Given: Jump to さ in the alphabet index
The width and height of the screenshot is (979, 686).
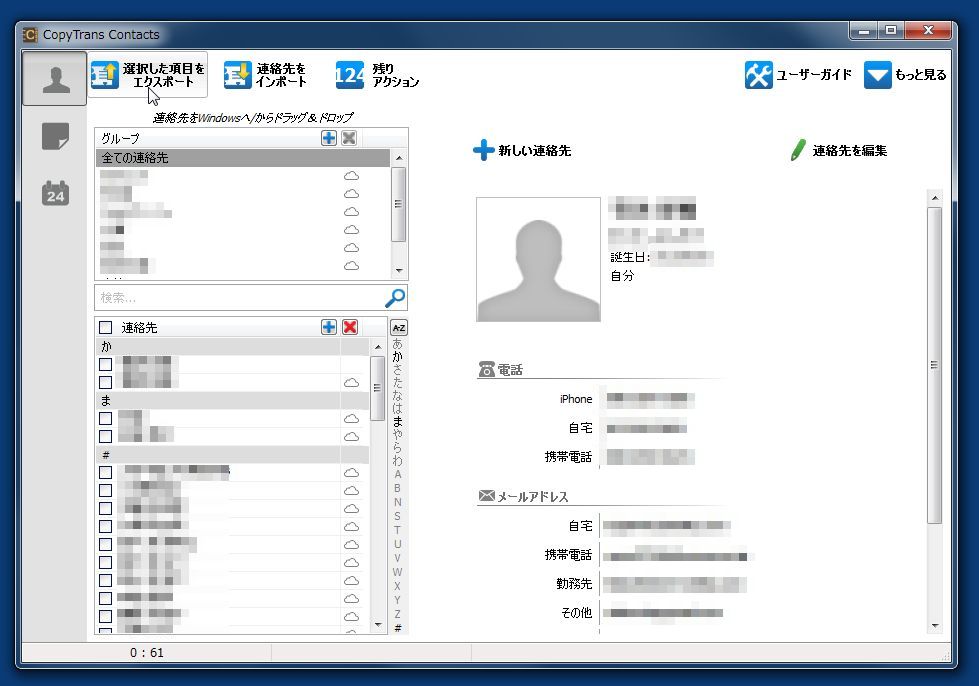Looking at the screenshot, I should point(398,370).
